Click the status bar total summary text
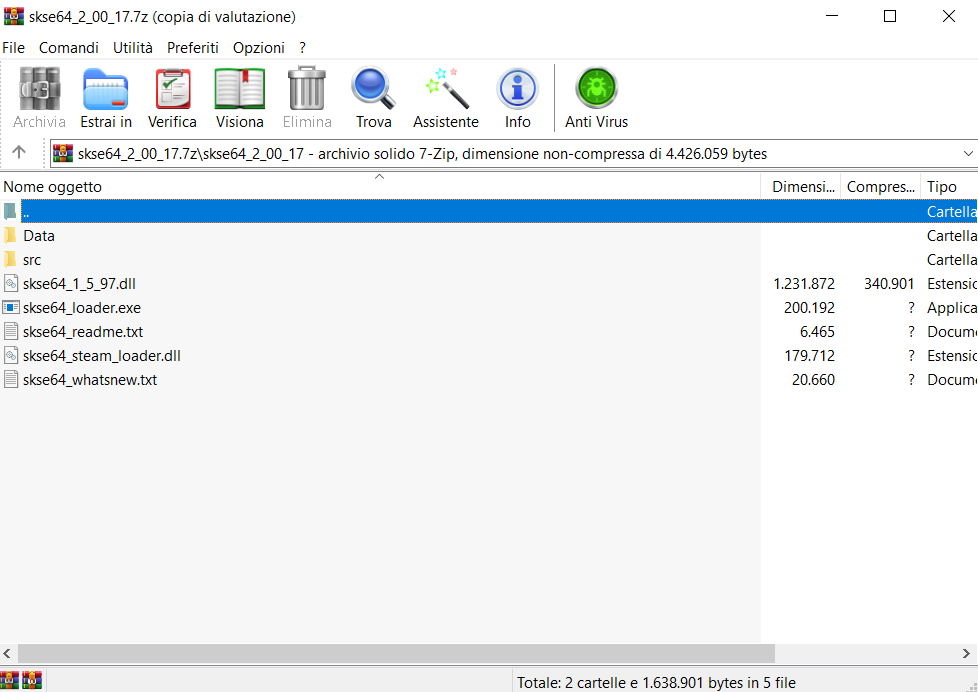Image resolution: width=978 pixels, height=692 pixels. point(656,683)
